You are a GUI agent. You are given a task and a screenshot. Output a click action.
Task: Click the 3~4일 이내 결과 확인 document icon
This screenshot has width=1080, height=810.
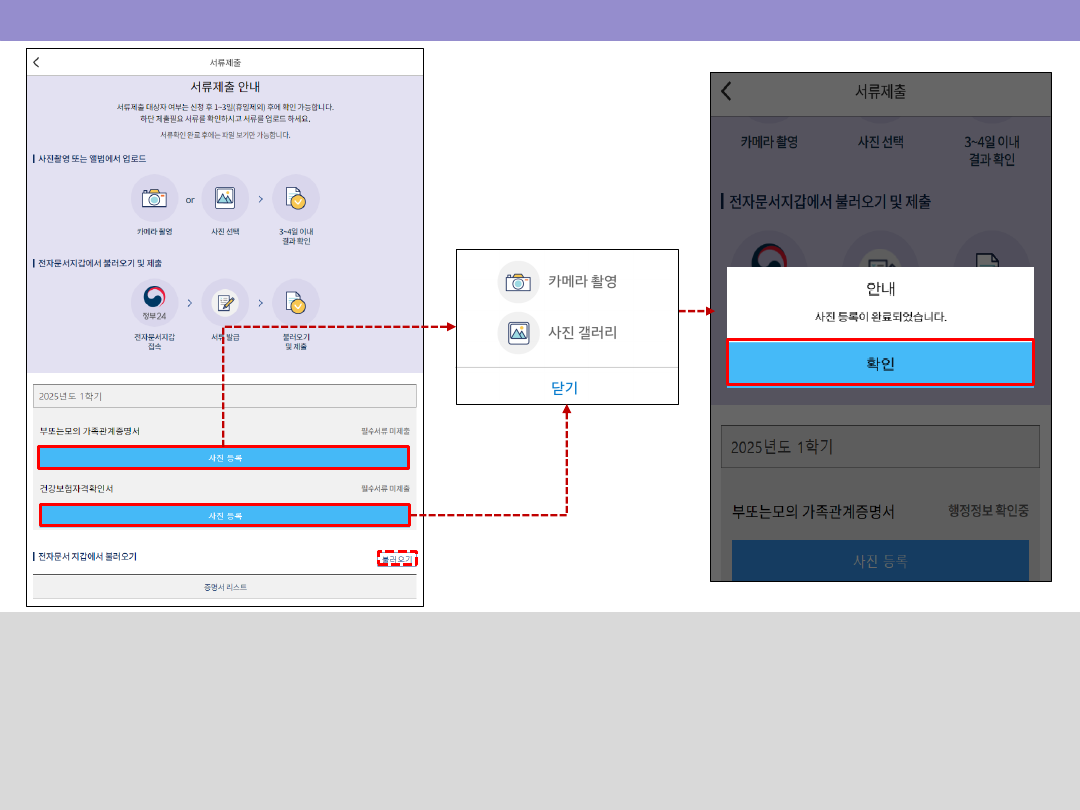[x=295, y=198]
